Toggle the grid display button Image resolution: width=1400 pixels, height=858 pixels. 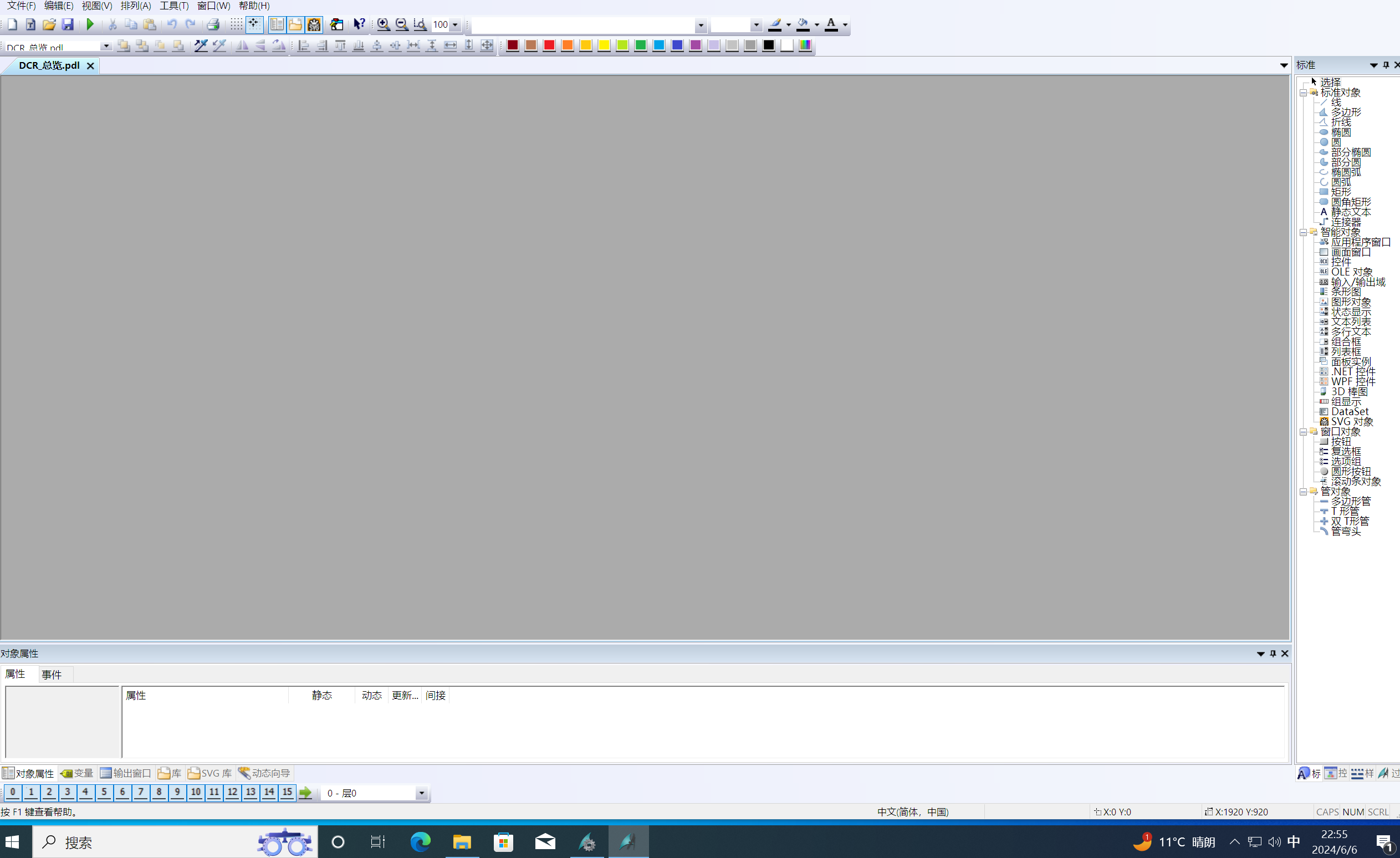(236, 24)
